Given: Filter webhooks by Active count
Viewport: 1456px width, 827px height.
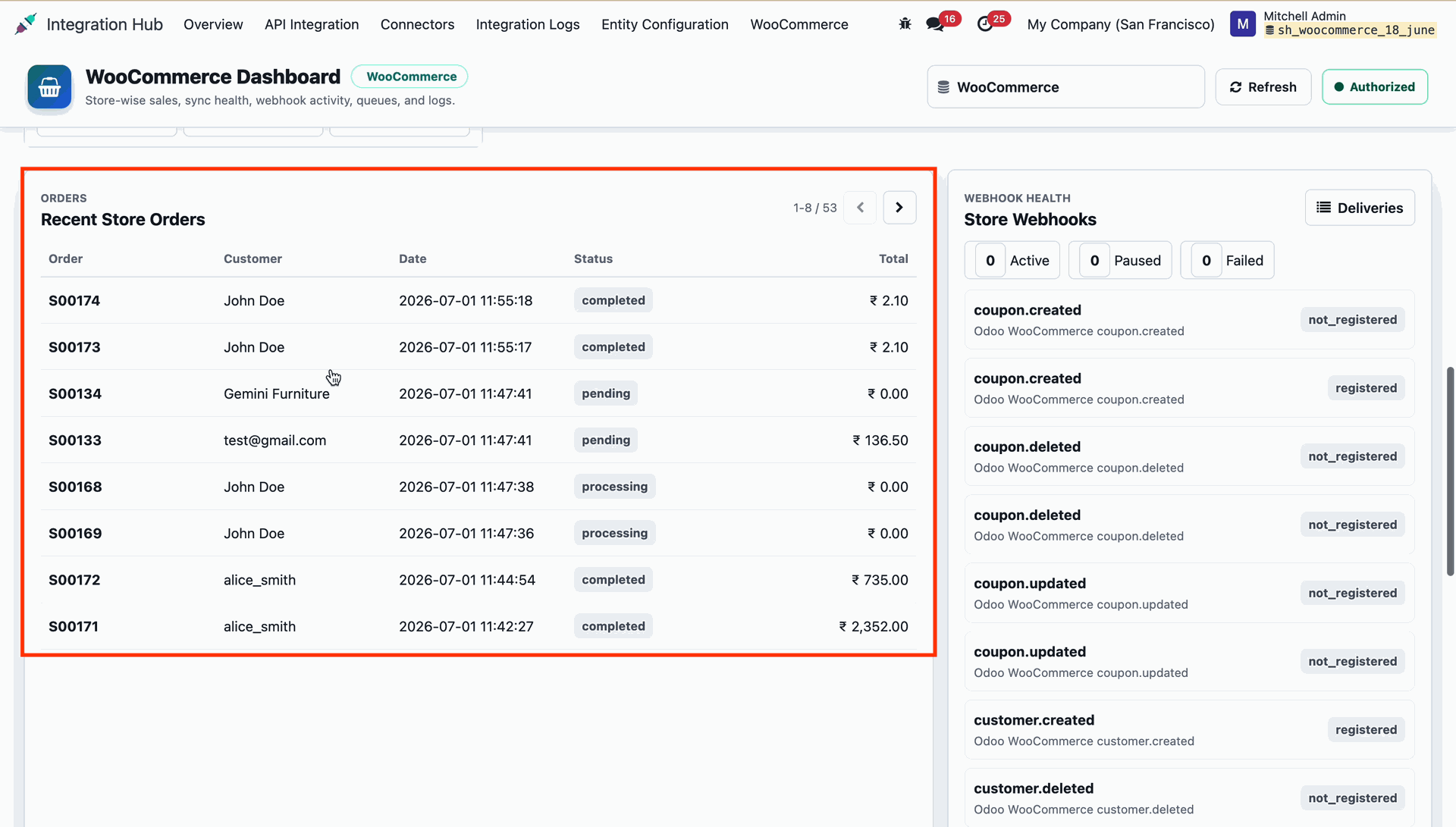Looking at the screenshot, I should 1012,261.
